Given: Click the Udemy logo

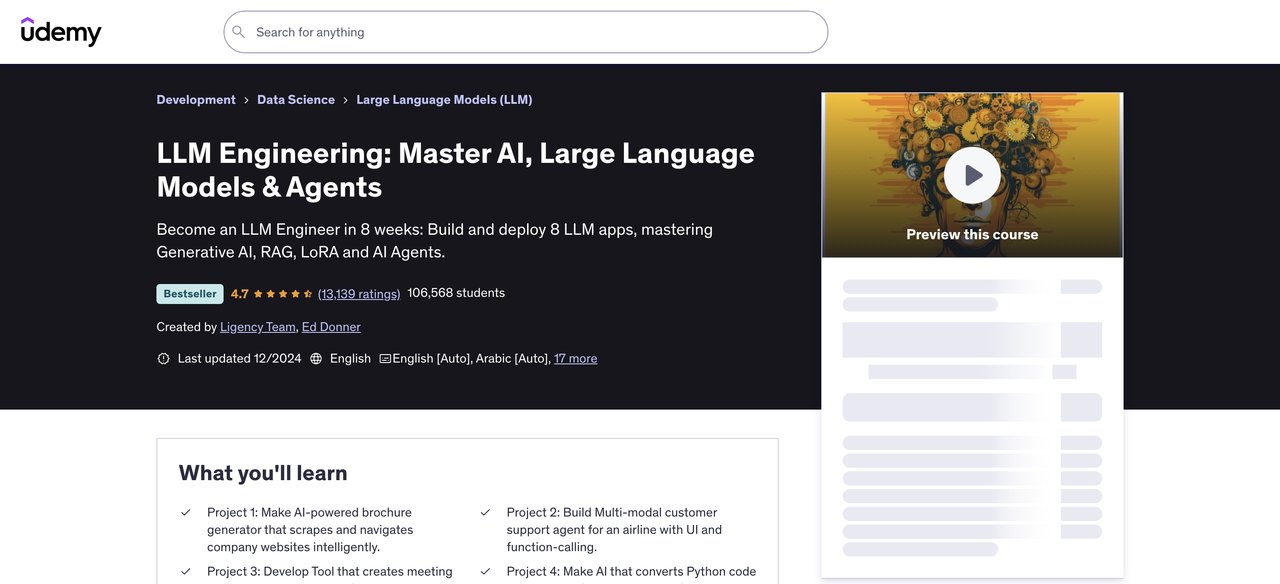Looking at the screenshot, I should click(61, 32).
